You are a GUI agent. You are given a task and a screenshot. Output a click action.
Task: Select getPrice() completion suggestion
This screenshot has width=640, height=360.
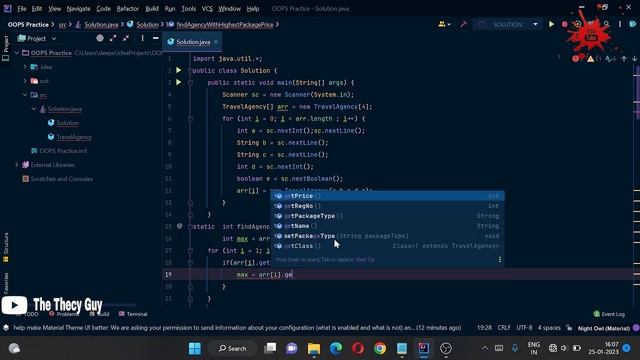[387, 196]
